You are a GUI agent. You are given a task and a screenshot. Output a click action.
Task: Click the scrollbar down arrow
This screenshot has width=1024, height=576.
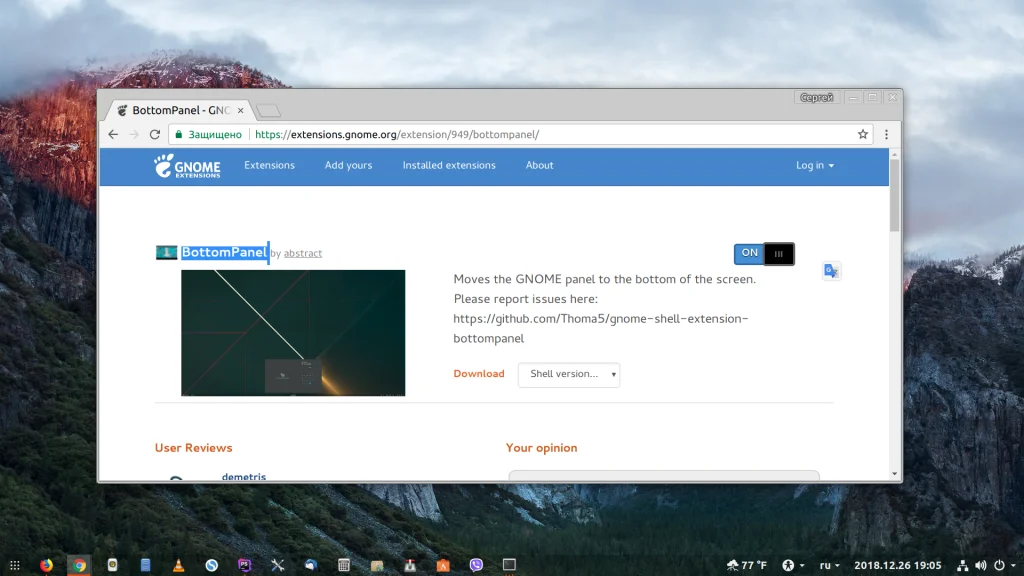click(895, 474)
